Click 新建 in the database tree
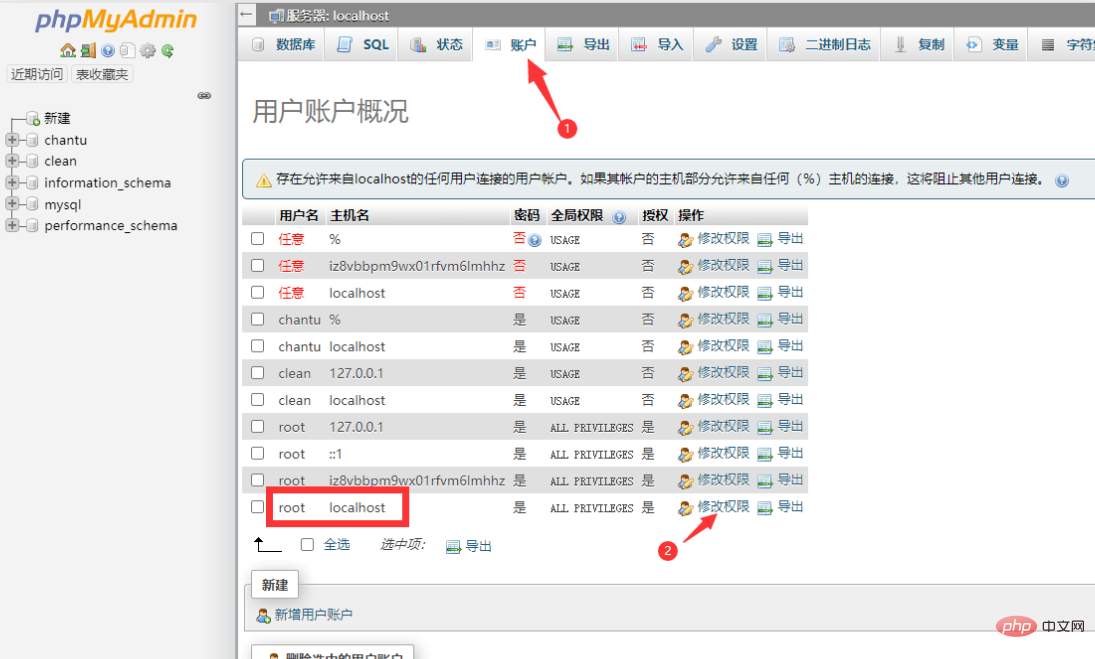The width and height of the screenshot is (1095, 659). pyautogui.click(x=57, y=118)
